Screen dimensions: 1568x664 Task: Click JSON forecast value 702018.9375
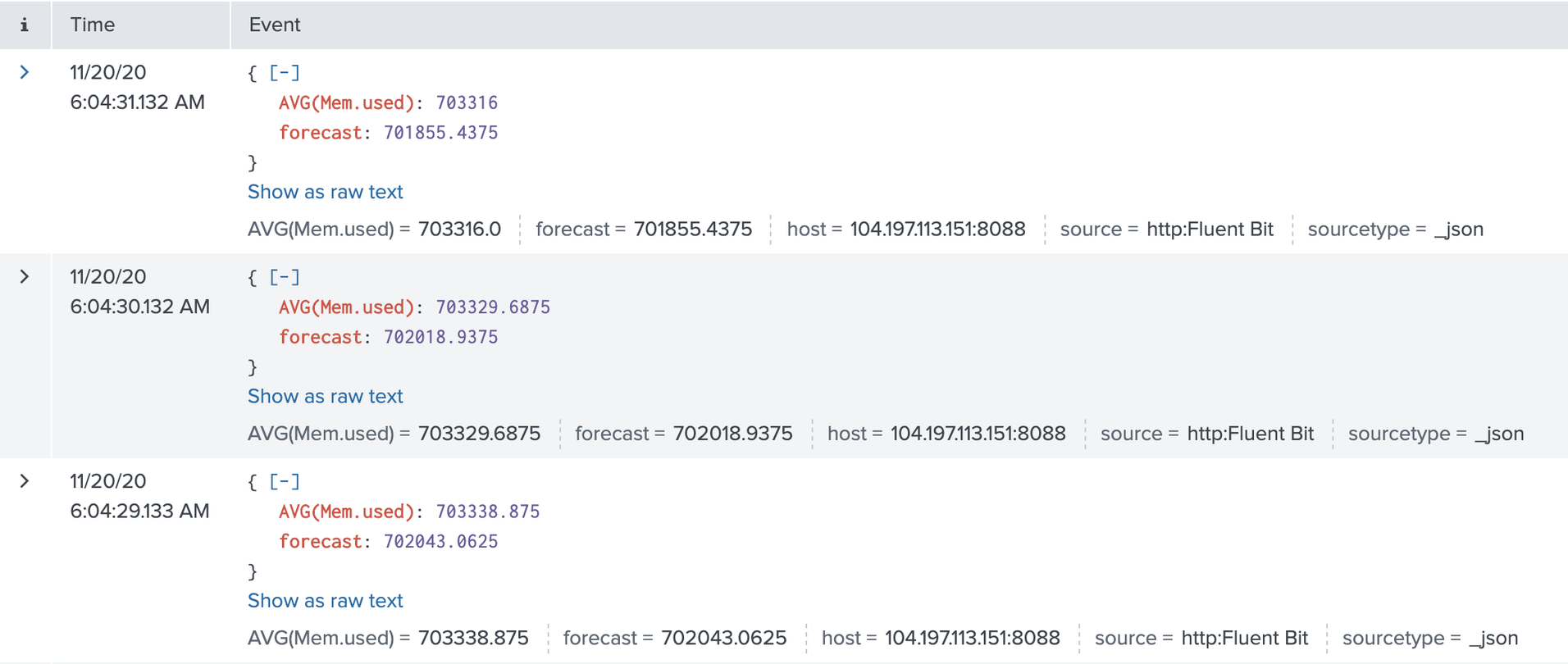coord(441,337)
